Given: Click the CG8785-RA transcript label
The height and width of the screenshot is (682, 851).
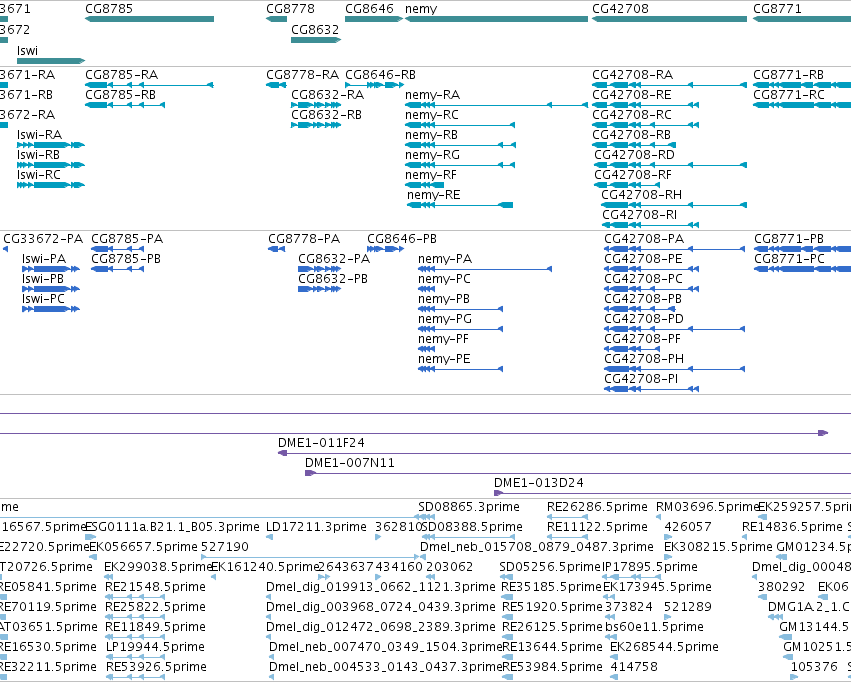Looking at the screenshot, I should pos(122,74).
